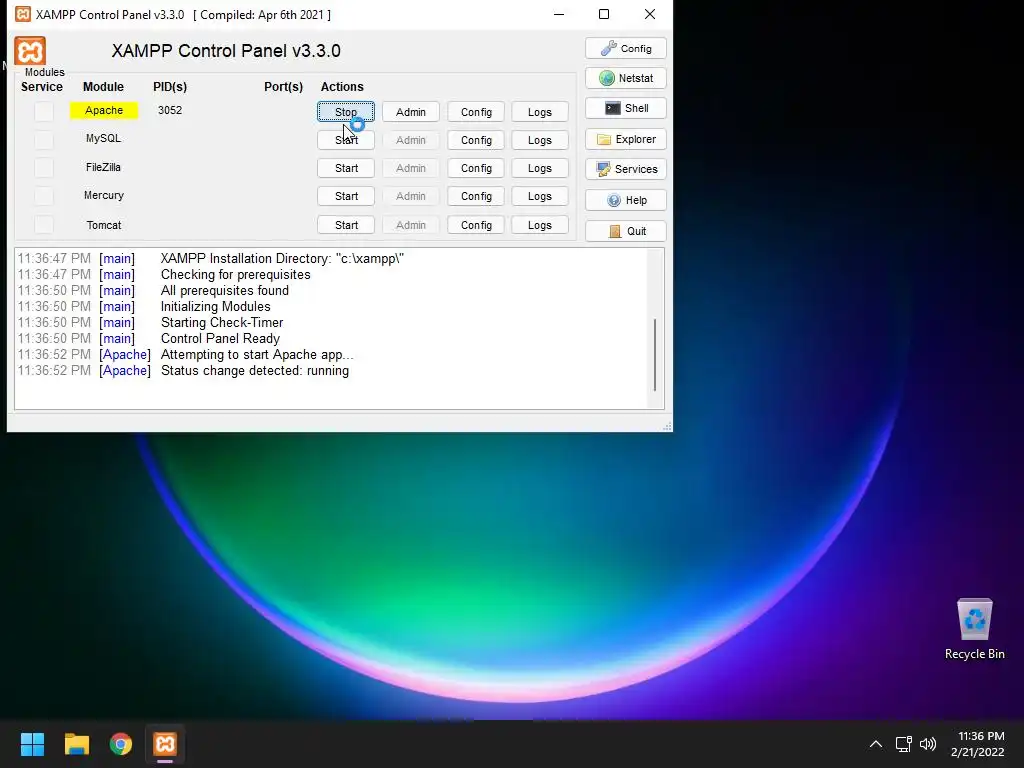This screenshot has height=768, width=1024.
Task: Quit XAMPP Control Panel
Action: coord(626,231)
